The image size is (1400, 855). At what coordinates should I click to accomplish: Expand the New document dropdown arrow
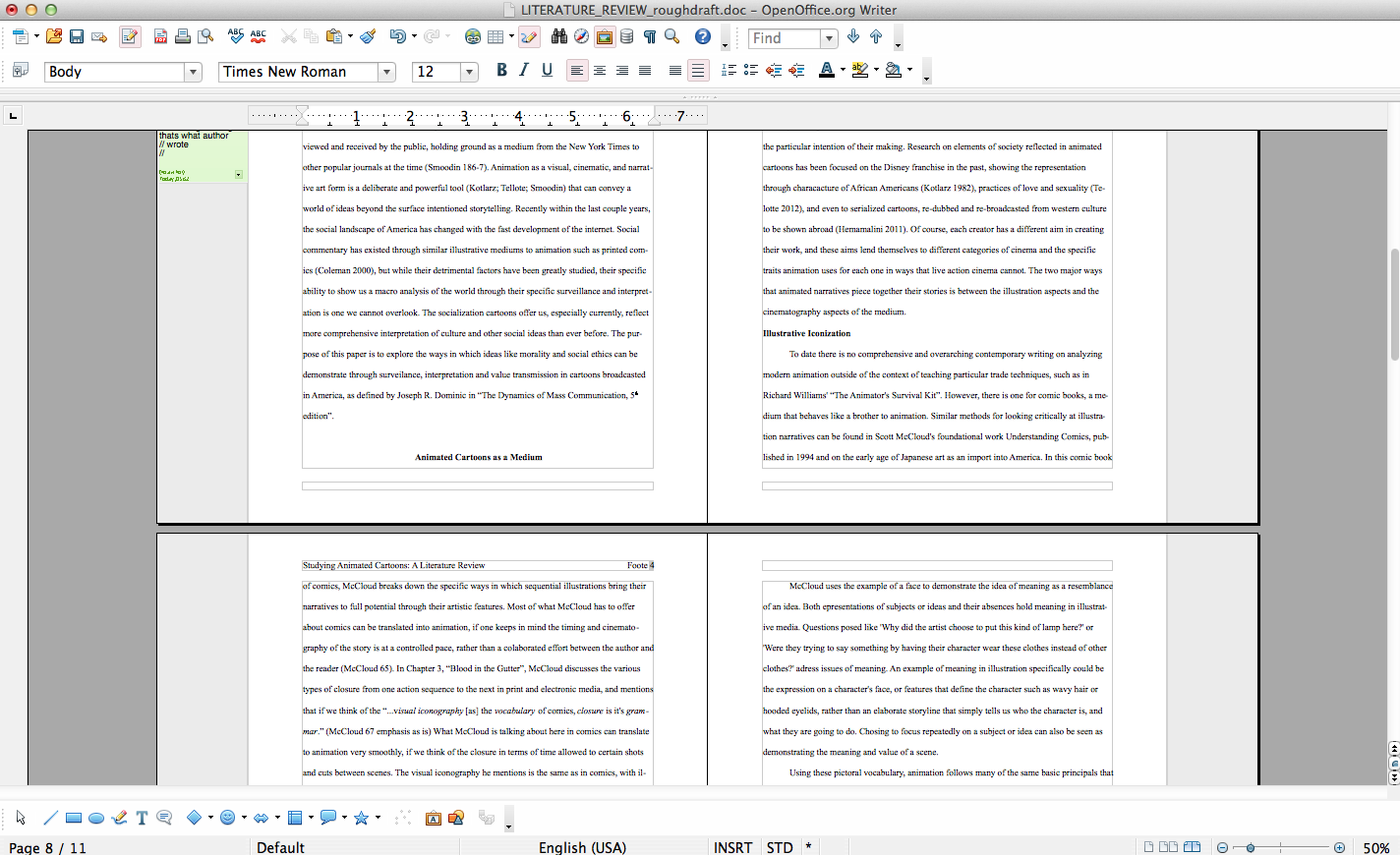tap(36, 36)
